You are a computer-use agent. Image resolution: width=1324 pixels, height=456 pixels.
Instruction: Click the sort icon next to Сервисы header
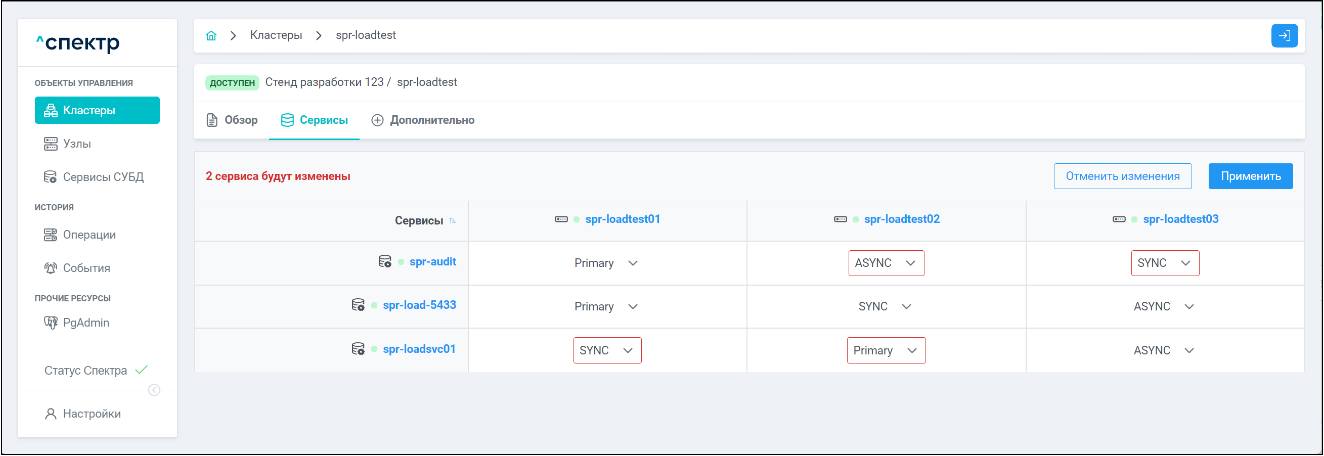(452, 220)
